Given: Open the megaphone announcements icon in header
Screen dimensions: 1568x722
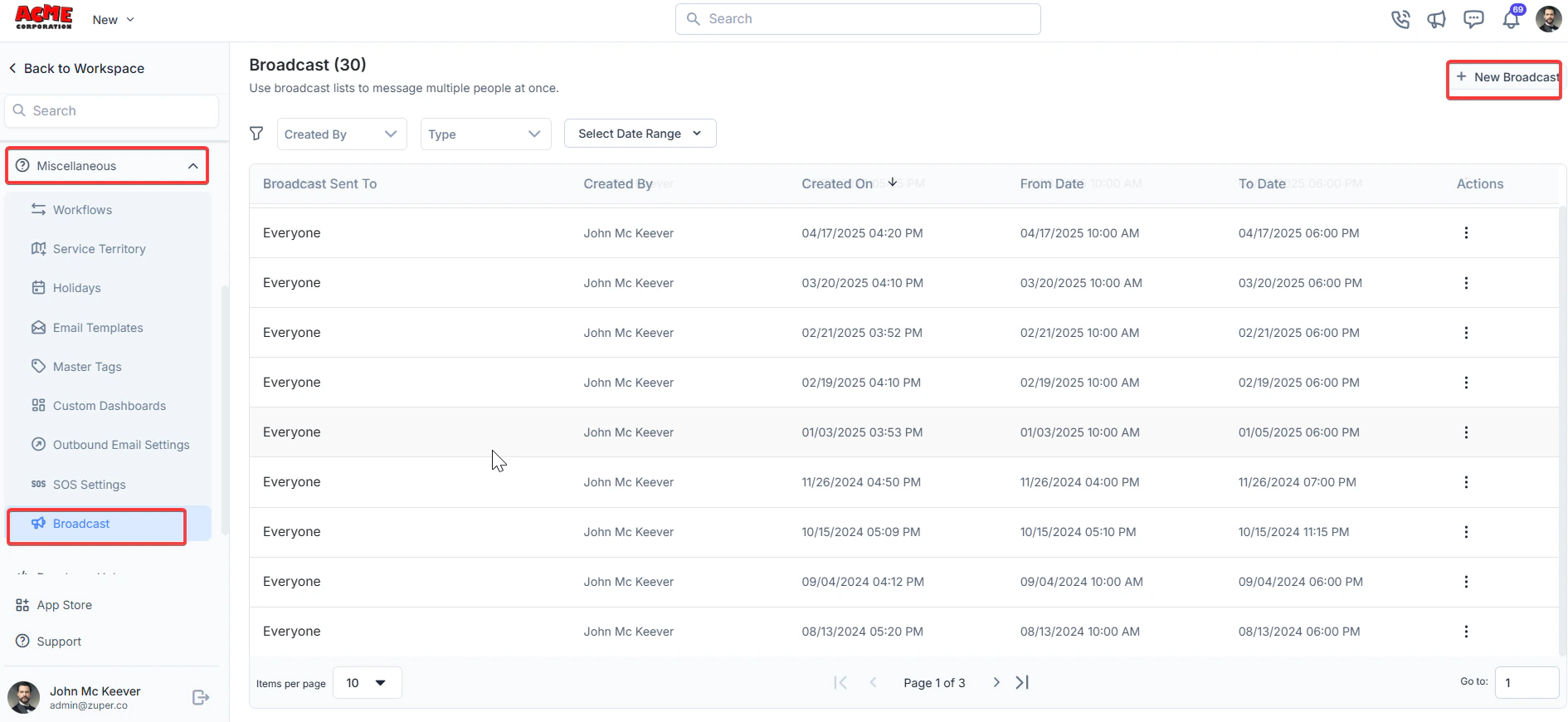Looking at the screenshot, I should point(1437,19).
